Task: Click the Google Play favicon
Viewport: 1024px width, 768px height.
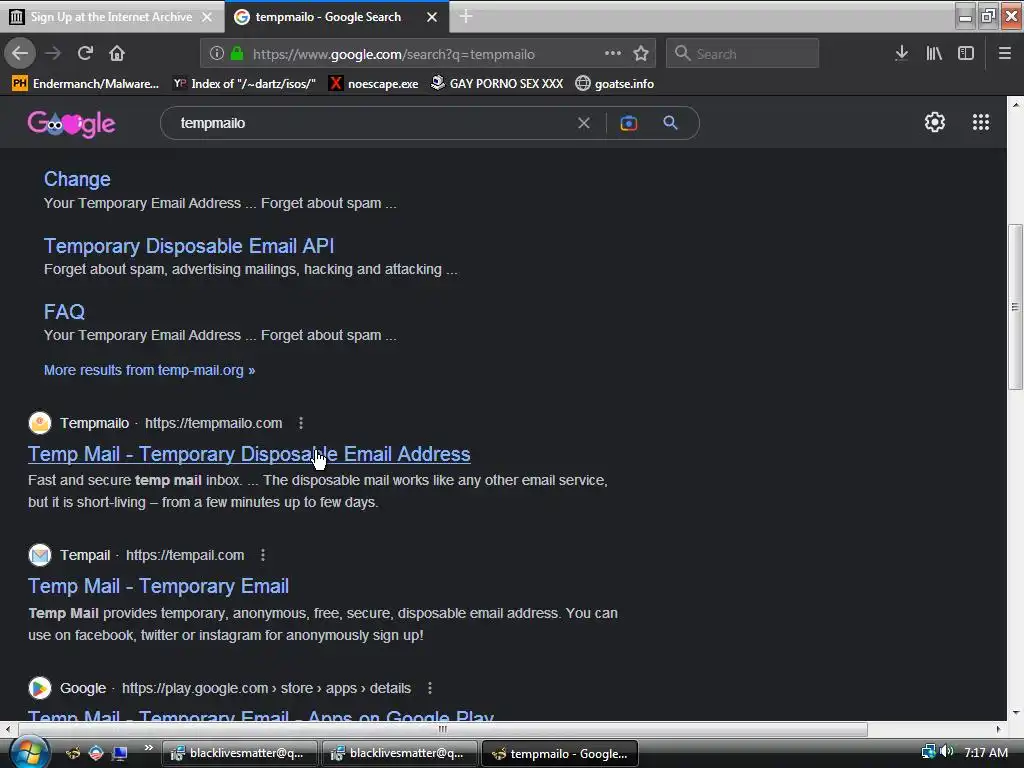Action: click(x=40, y=688)
